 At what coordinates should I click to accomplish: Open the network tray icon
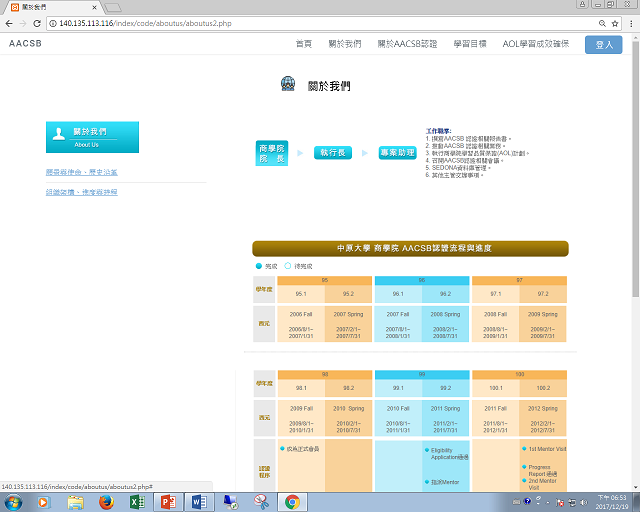(x=572, y=503)
